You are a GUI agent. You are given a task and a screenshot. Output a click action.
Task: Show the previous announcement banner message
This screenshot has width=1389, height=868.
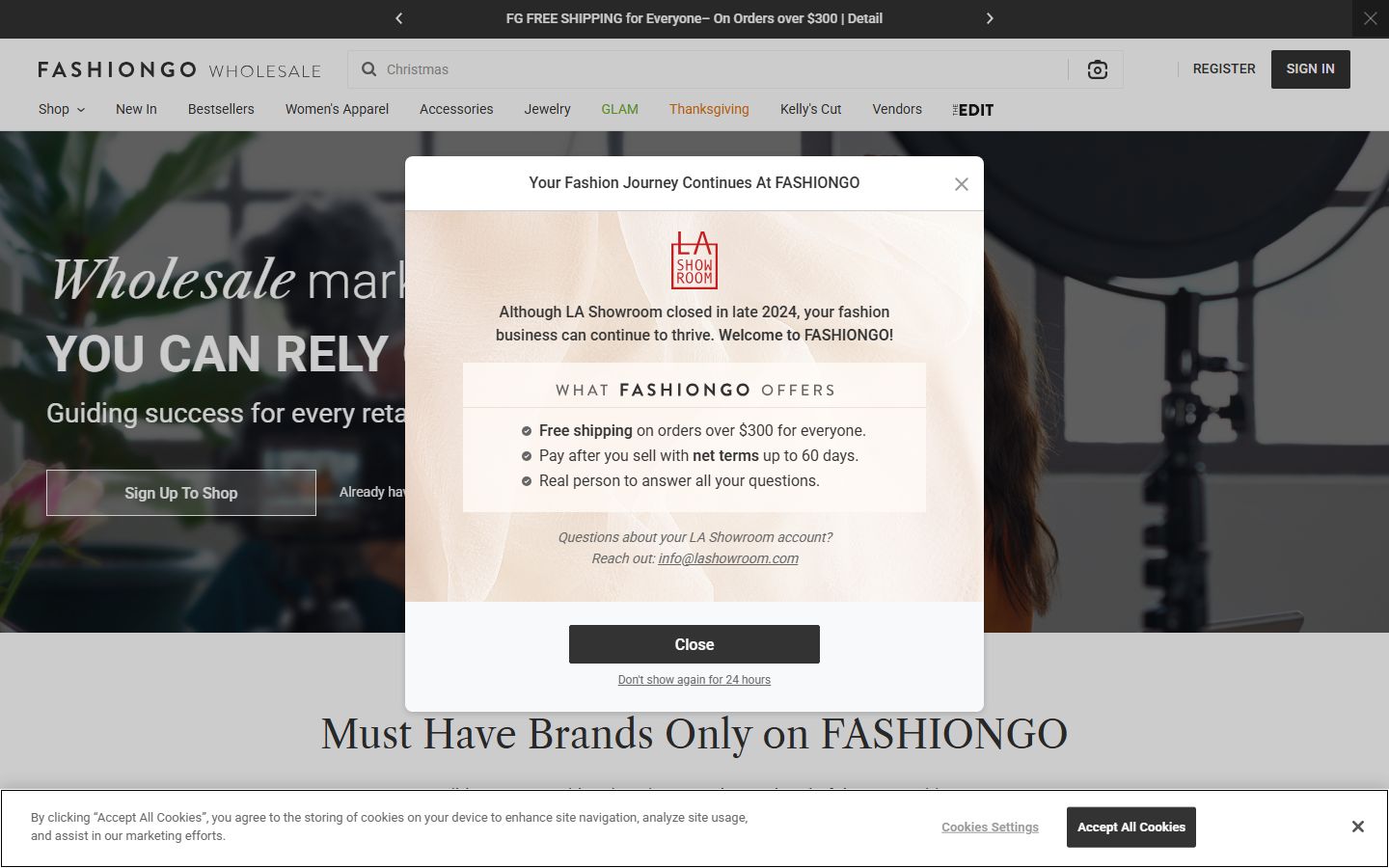click(x=399, y=18)
